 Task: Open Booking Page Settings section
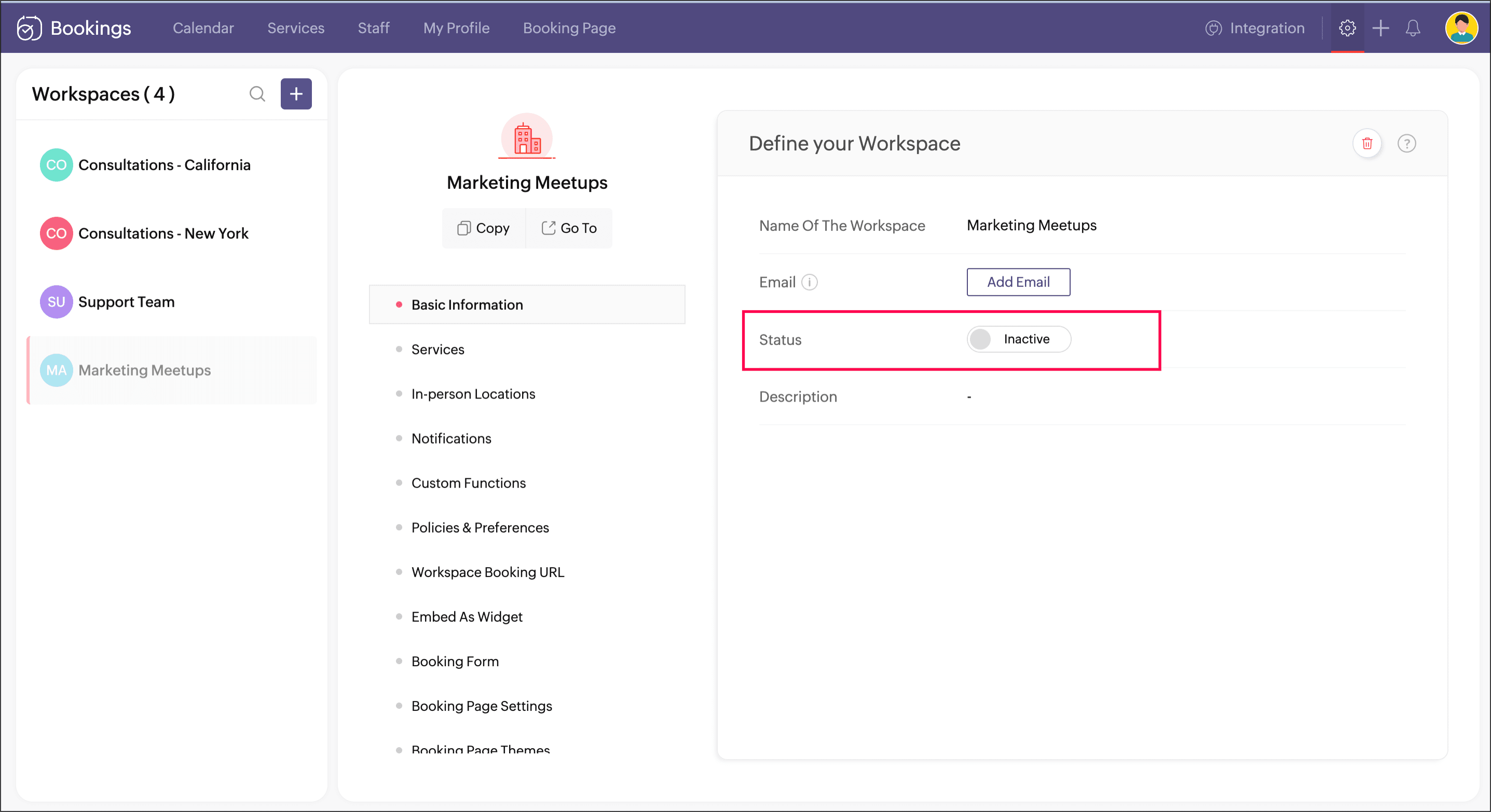point(482,706)
